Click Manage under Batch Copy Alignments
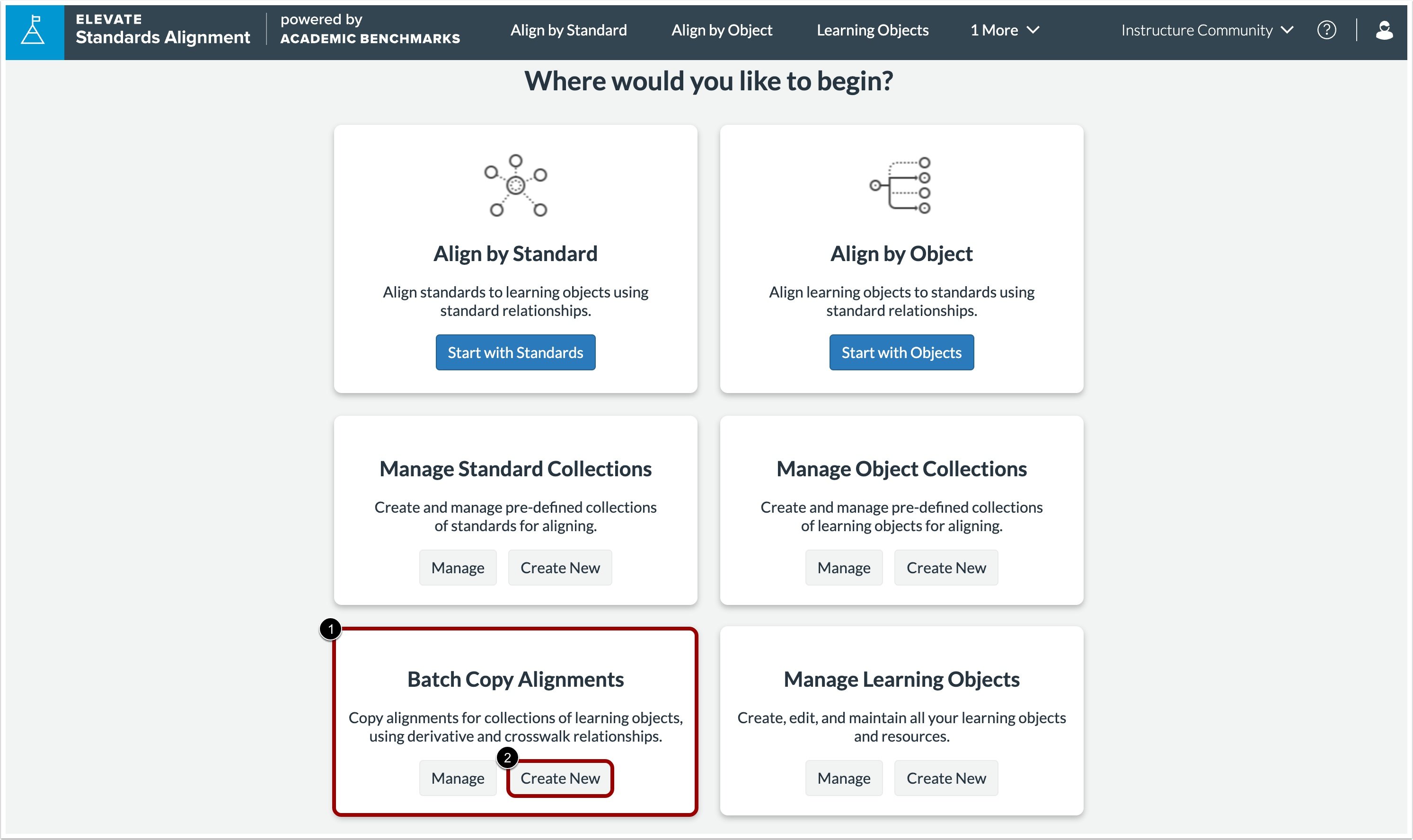Screen dimensions: 1413x840 (458, 778)
